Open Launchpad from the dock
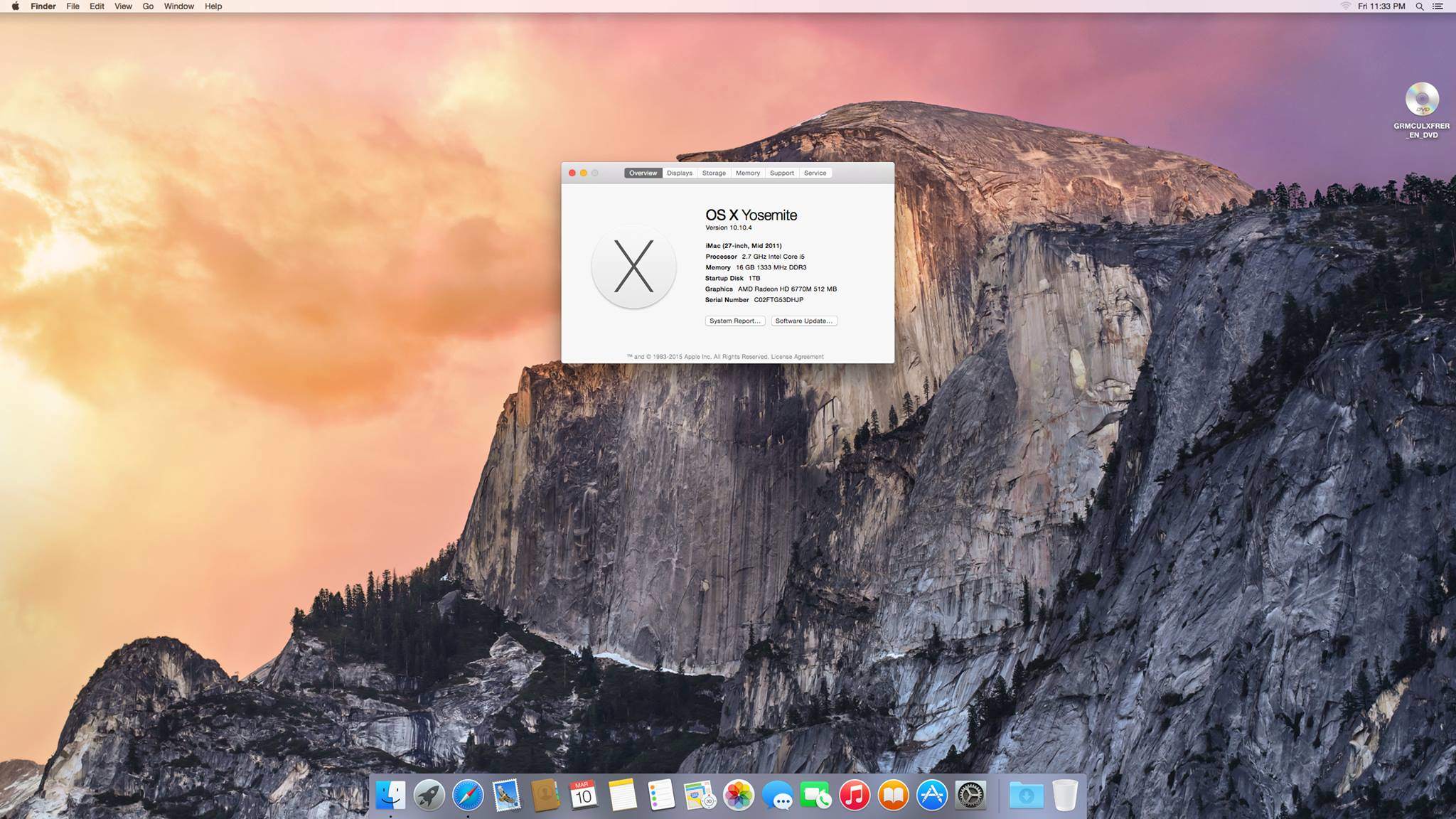Viewport: 1456px width, 819px height. point(429,796)
